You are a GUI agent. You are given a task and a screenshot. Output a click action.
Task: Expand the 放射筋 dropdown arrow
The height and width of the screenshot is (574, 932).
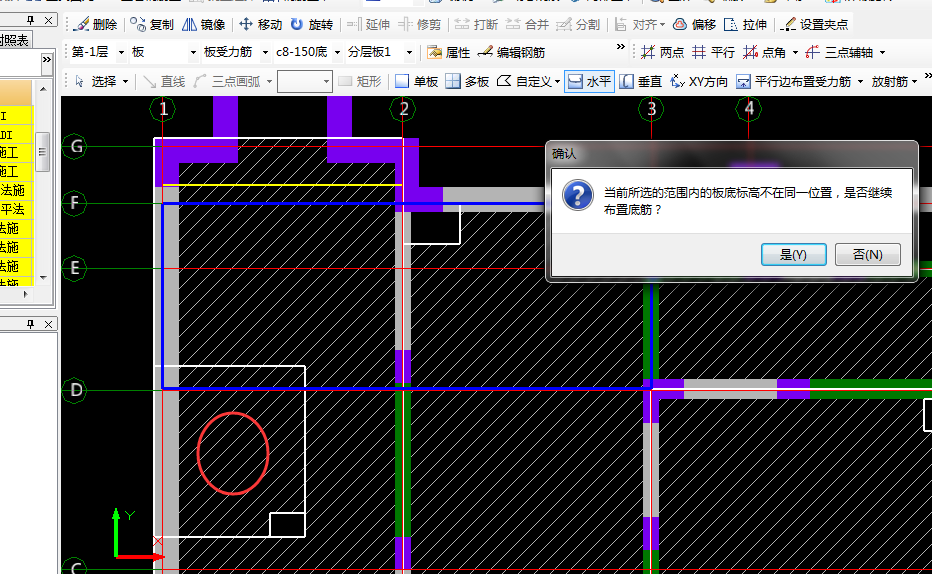click(914, 82)
